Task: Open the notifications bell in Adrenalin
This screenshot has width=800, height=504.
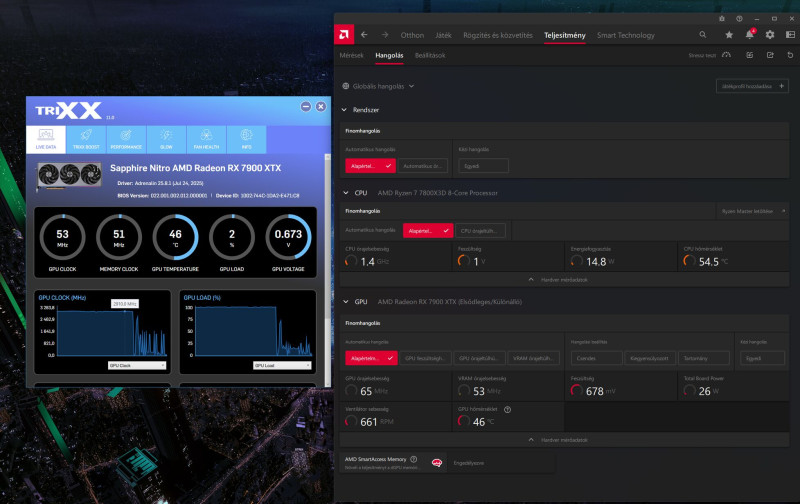Action: (749, 35)
